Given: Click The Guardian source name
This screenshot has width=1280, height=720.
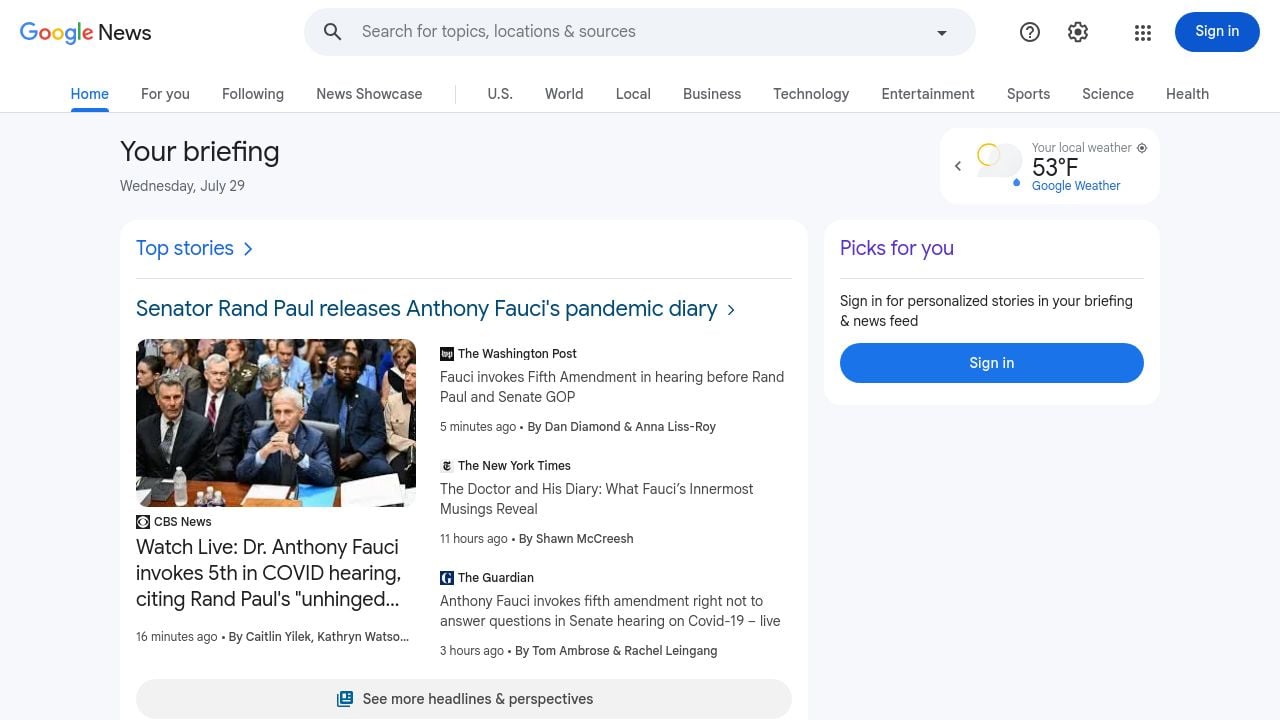Looking at the screenshot, I should pyautogui.click(x=496, y=578).
